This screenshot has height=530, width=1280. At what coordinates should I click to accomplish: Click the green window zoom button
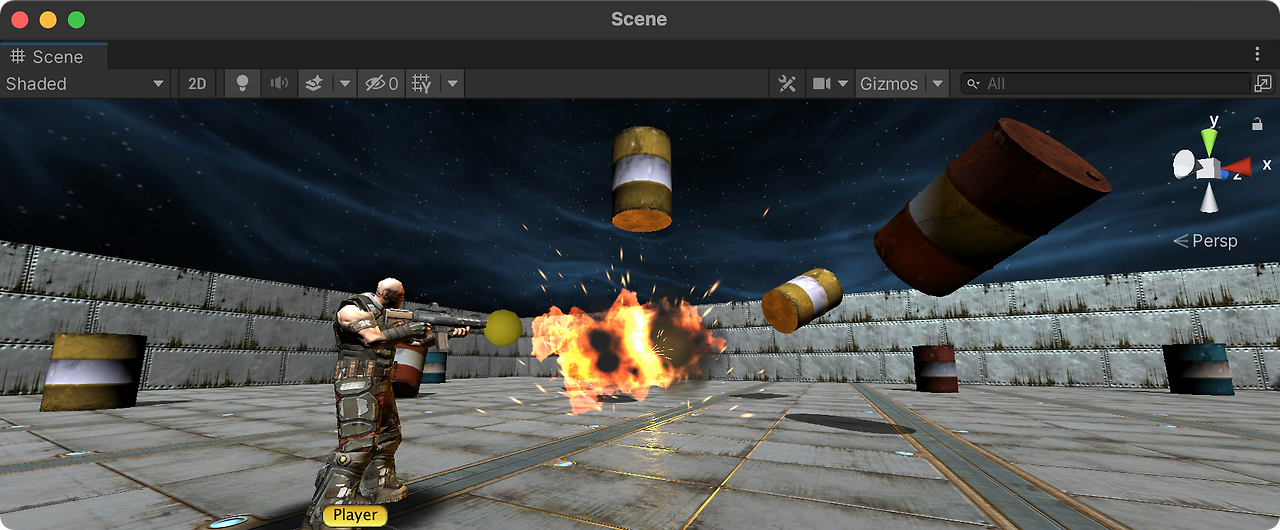pyautogui.click(x=76, y=19)
